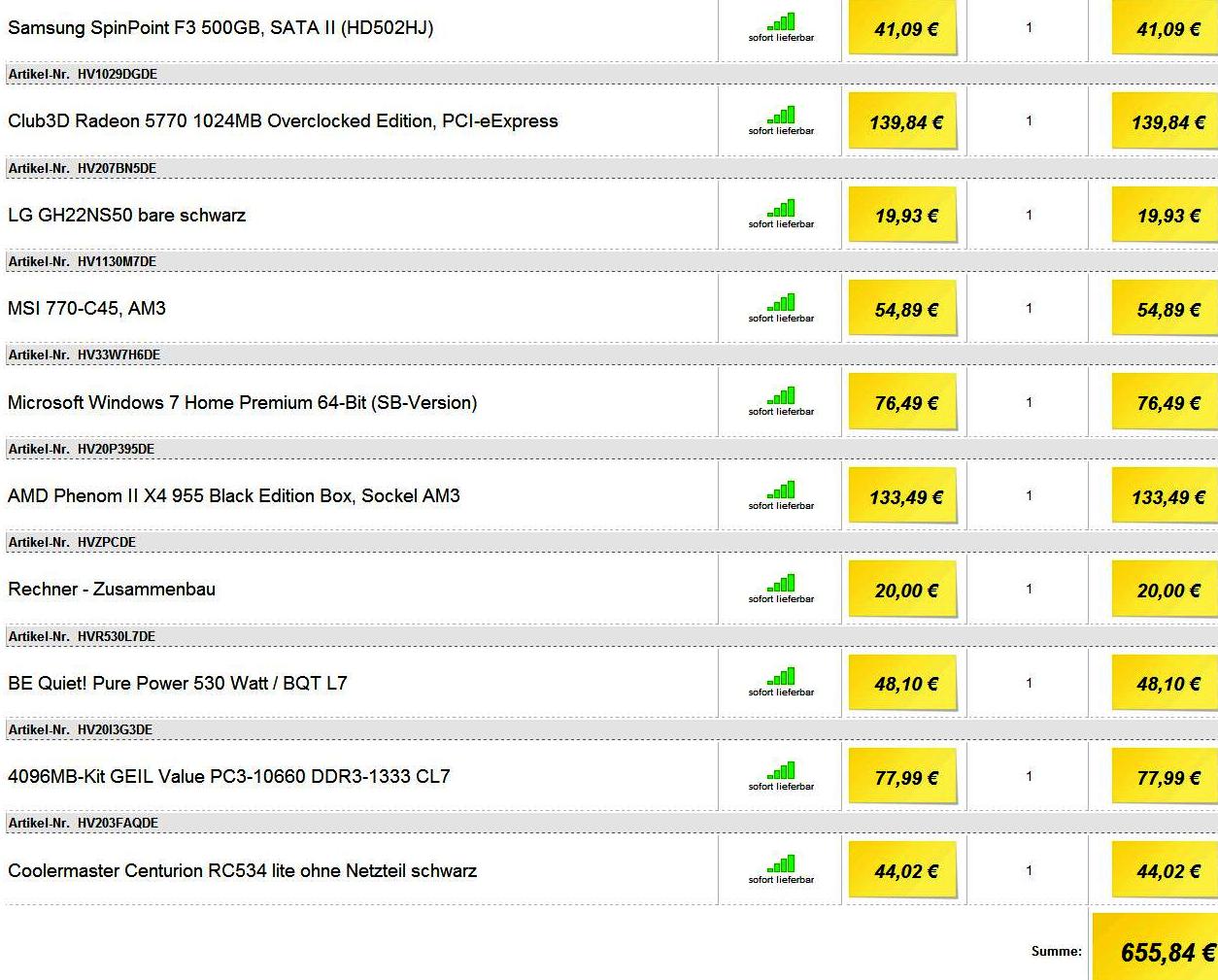Click line total 44,02 € for Coolermaster

(x=1166, y=870)
